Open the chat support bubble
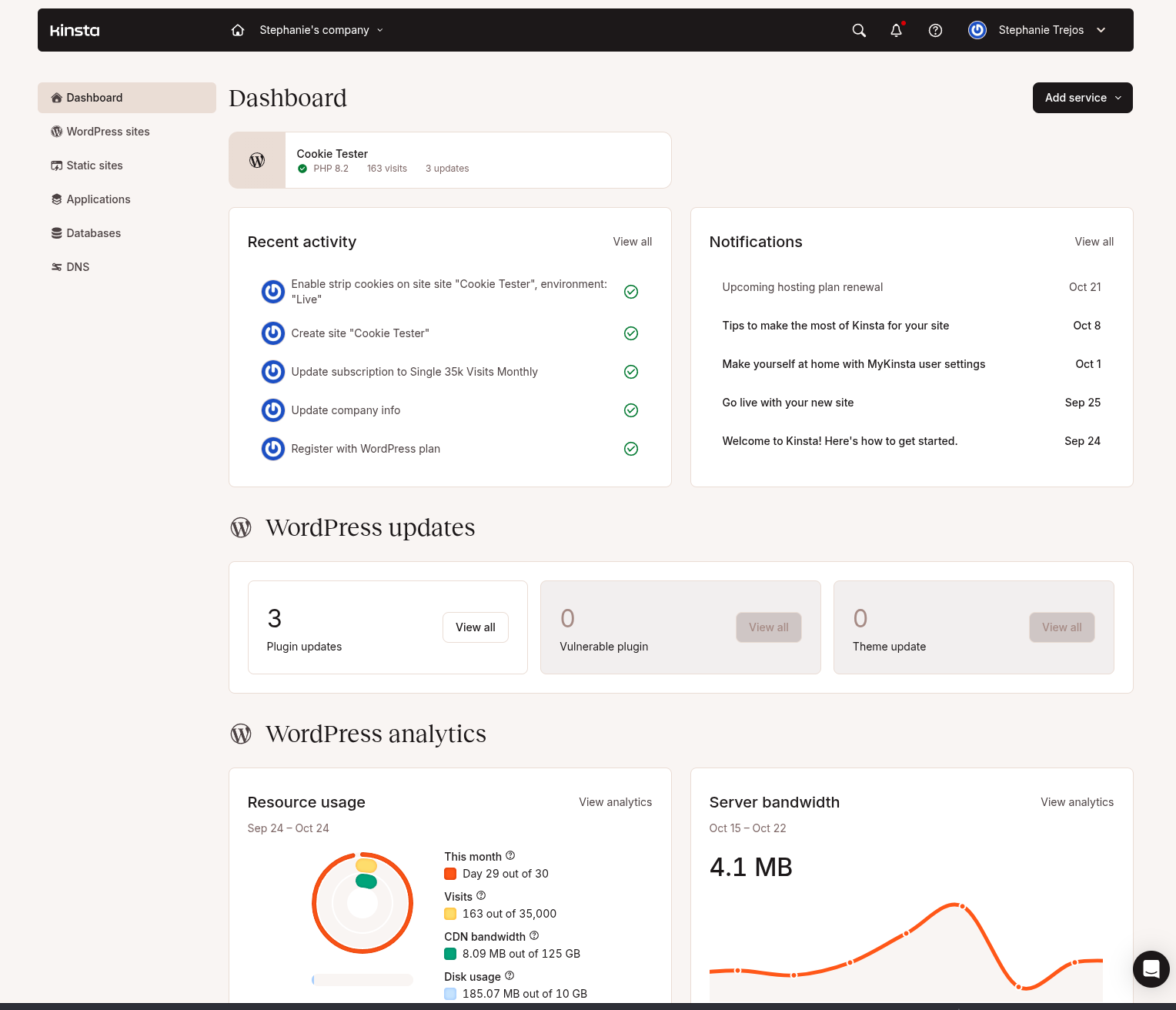 [x=1151, y=969]
